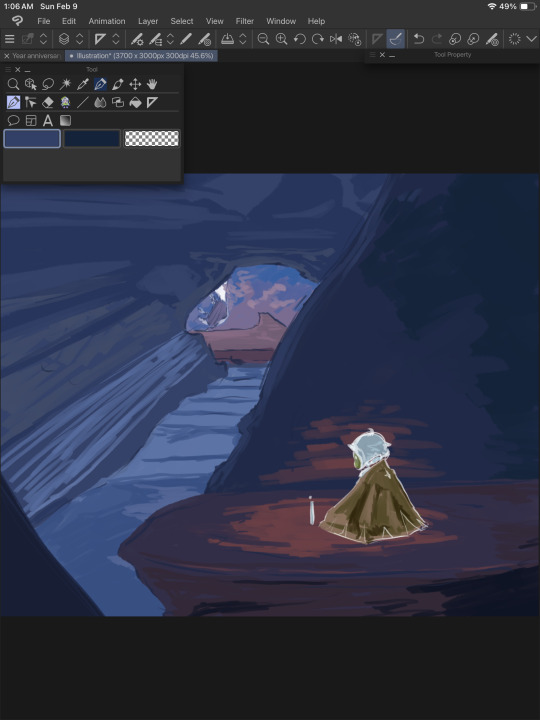
Task: Select the Hand pan tool
Action: pyautogui.click(x=152, y=84)
